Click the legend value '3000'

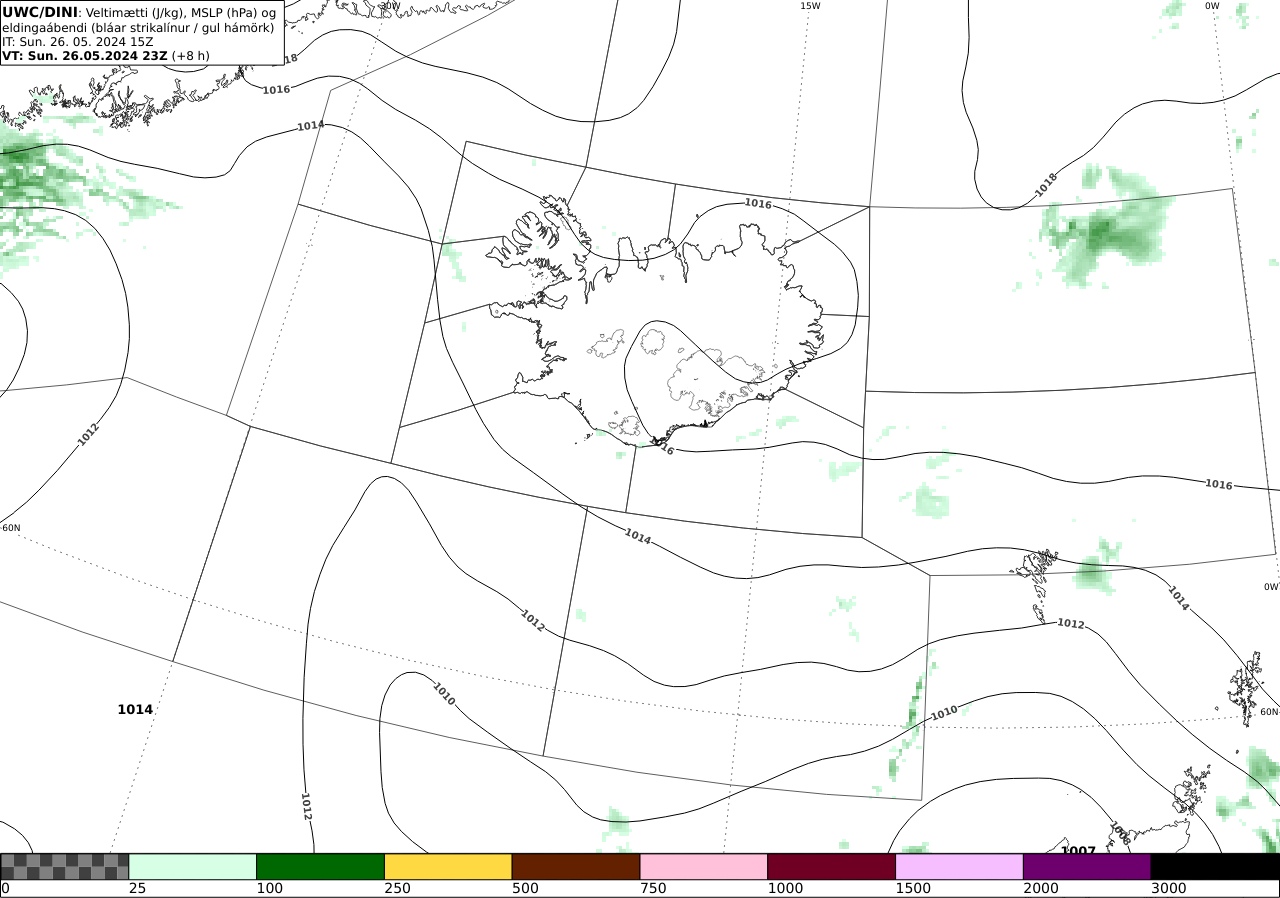pos(1169,888)
